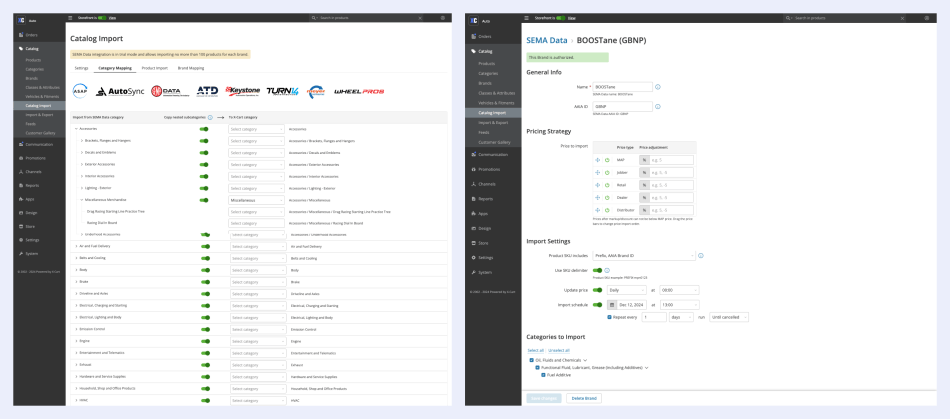Image resolution: width=950 pixels, height=419 pixels.
Task: Click the MAP price adjustment input
Action: 671,160
